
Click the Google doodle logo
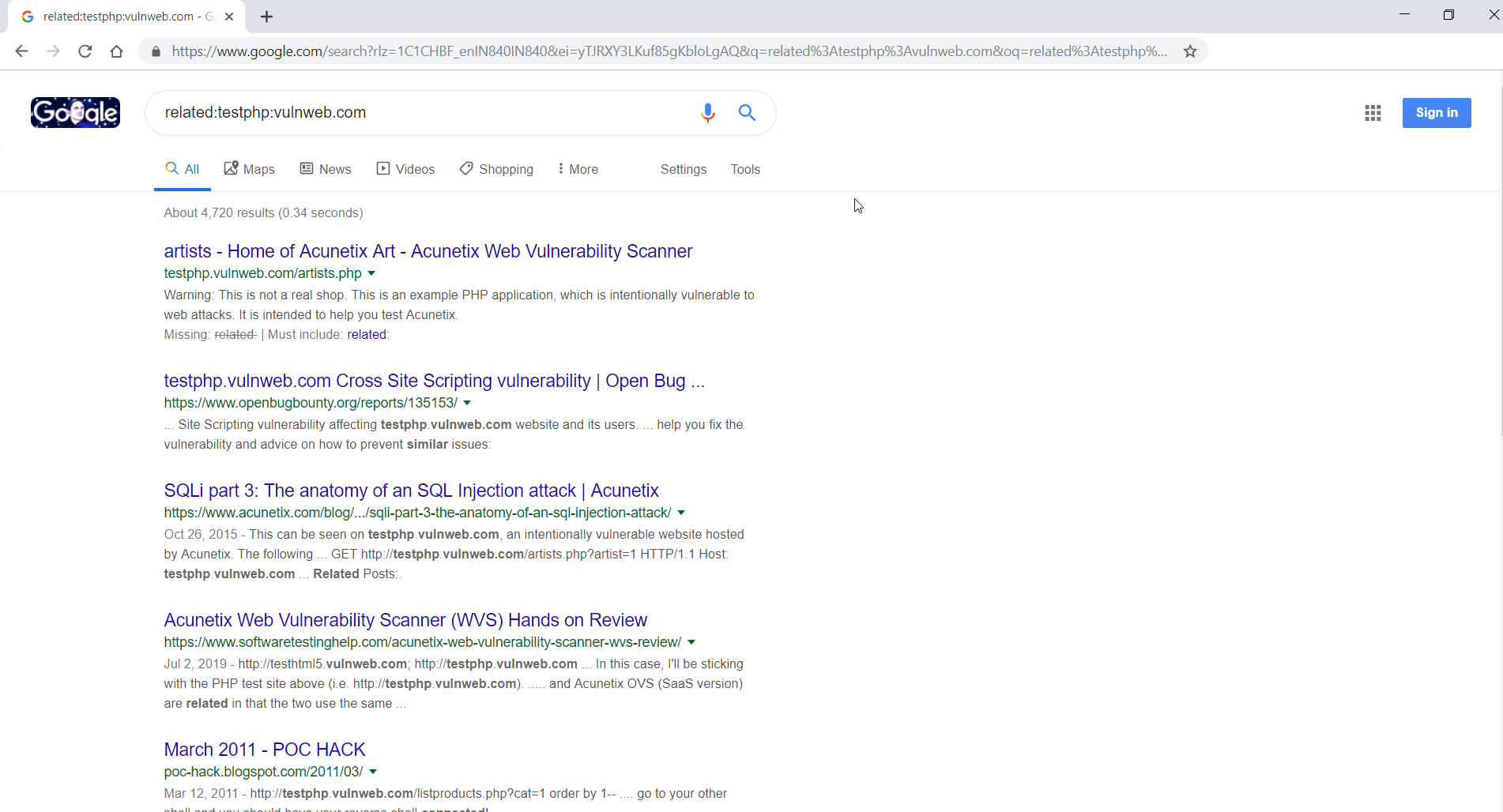pos(75,112)
